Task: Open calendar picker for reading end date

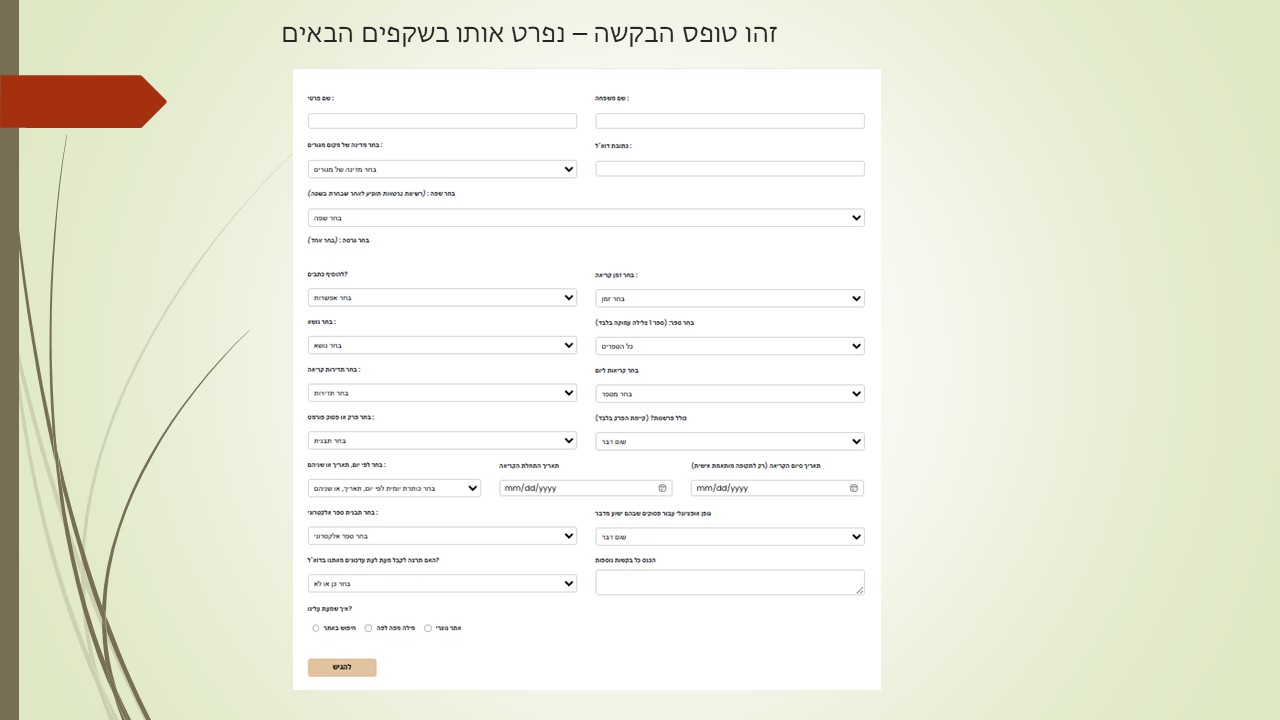Action: 853,488
